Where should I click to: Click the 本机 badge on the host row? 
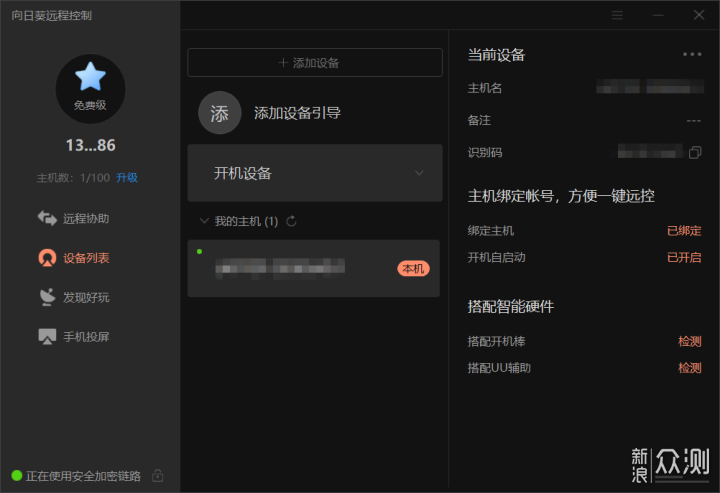click(413, 269)
